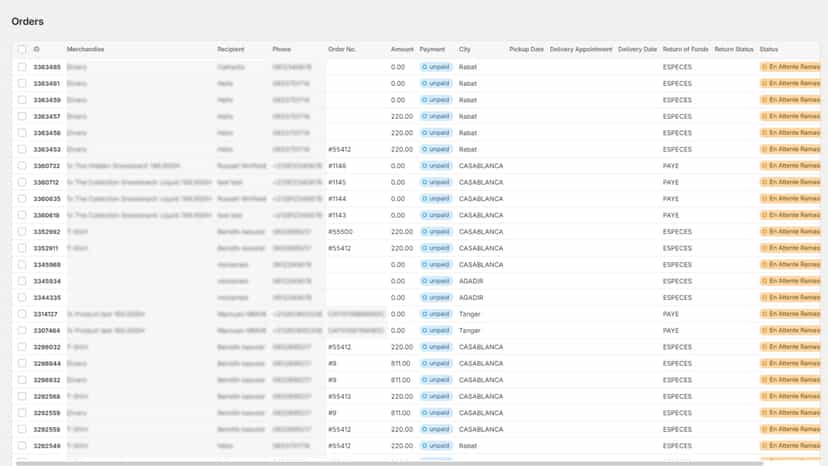Image resolution: width=828 pixels, height=466 pixels.
Task: Click the Return of Funds header
Action: [685, 49]
